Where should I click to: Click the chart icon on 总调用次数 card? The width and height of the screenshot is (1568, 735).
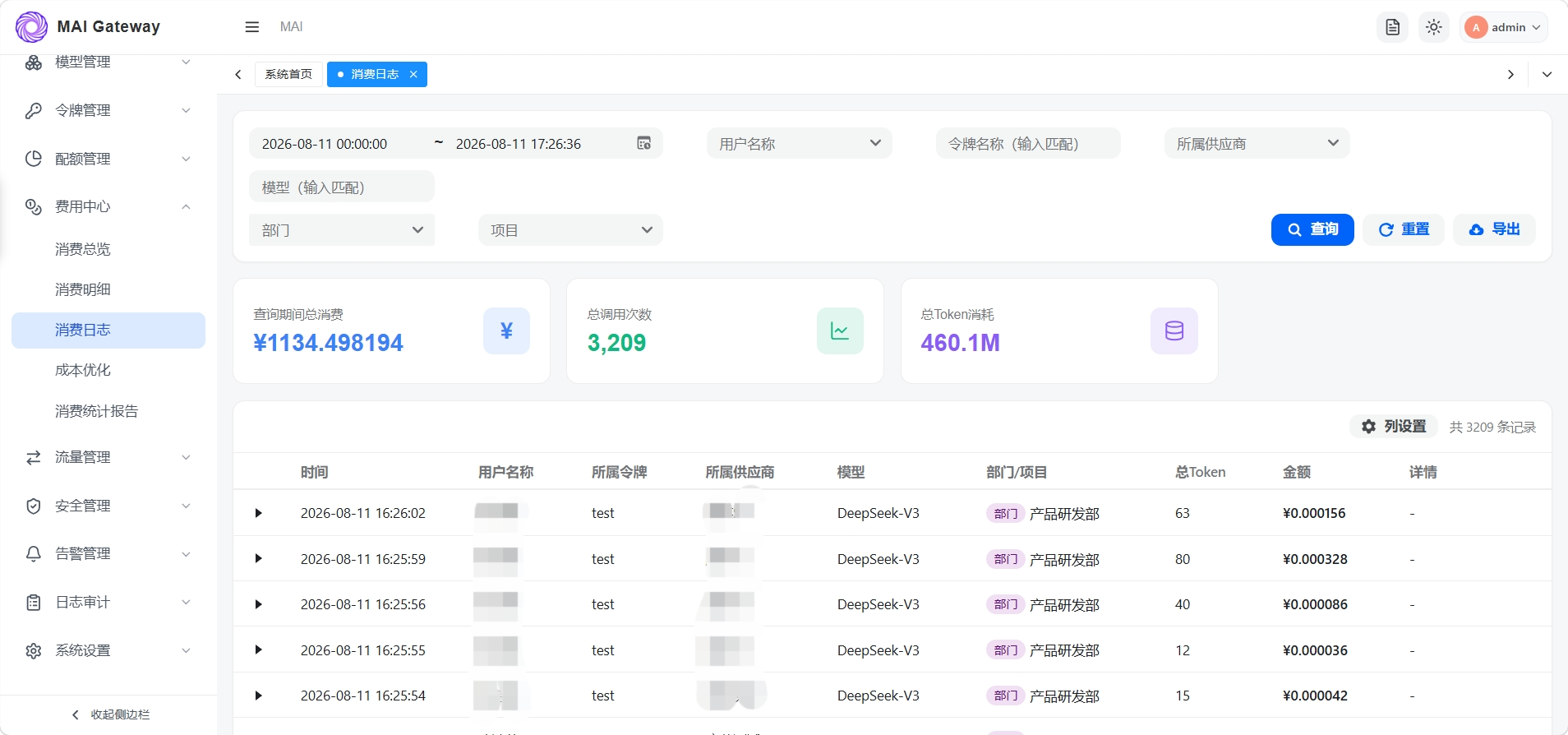click(840, 331)
